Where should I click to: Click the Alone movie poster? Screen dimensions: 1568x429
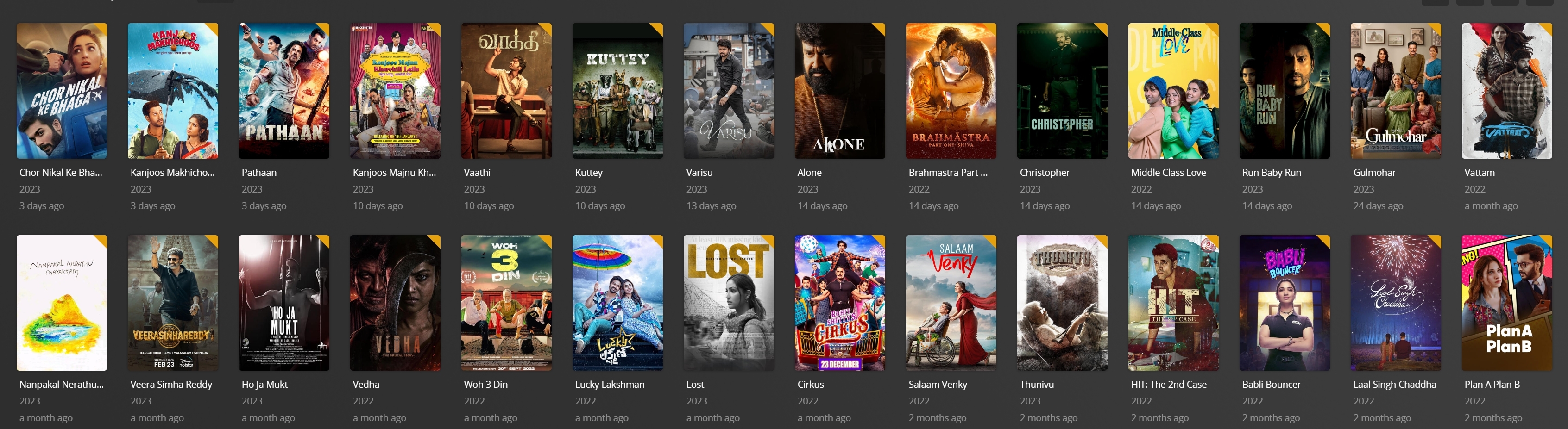(x=840, y=91)
